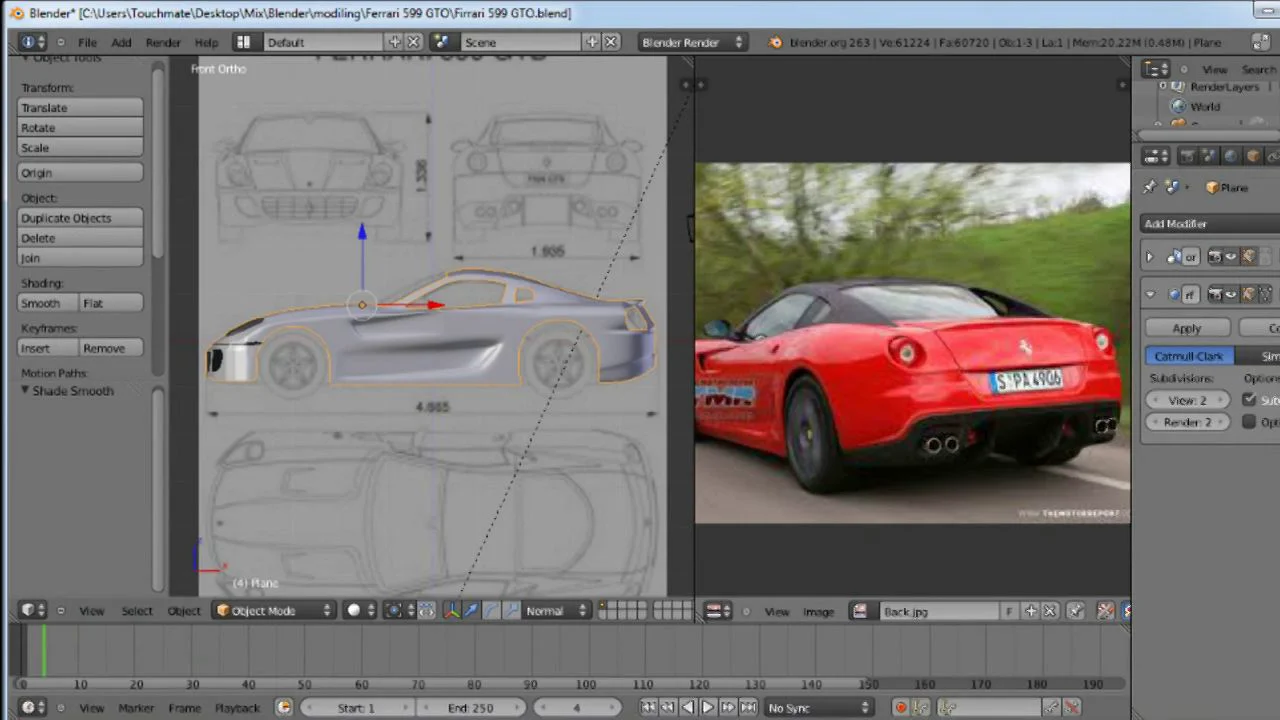Image resolution: width=1280 pixels, height=720 pixels.
Task: Open the UV/Image editor type selector
Action: (x=718, y=610)
